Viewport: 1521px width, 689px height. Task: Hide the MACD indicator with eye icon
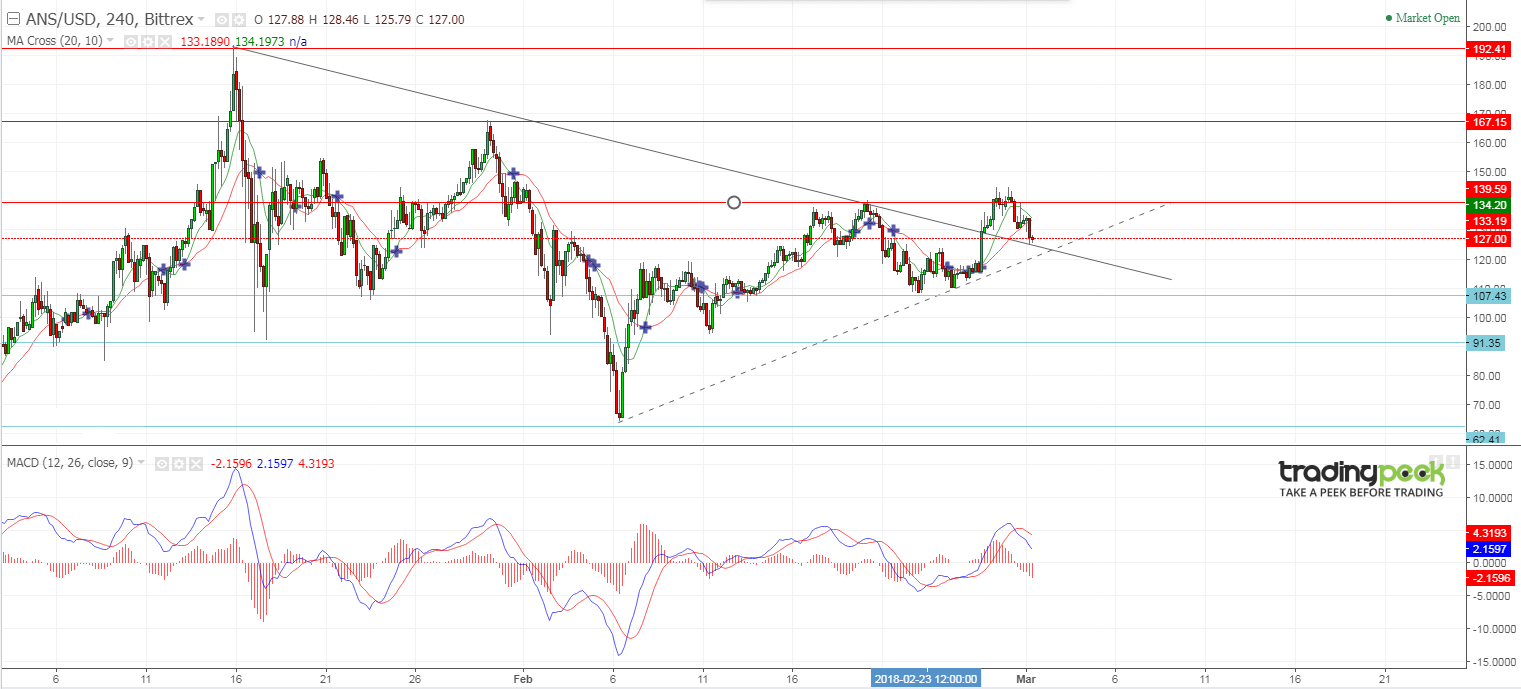coord(162,464)
